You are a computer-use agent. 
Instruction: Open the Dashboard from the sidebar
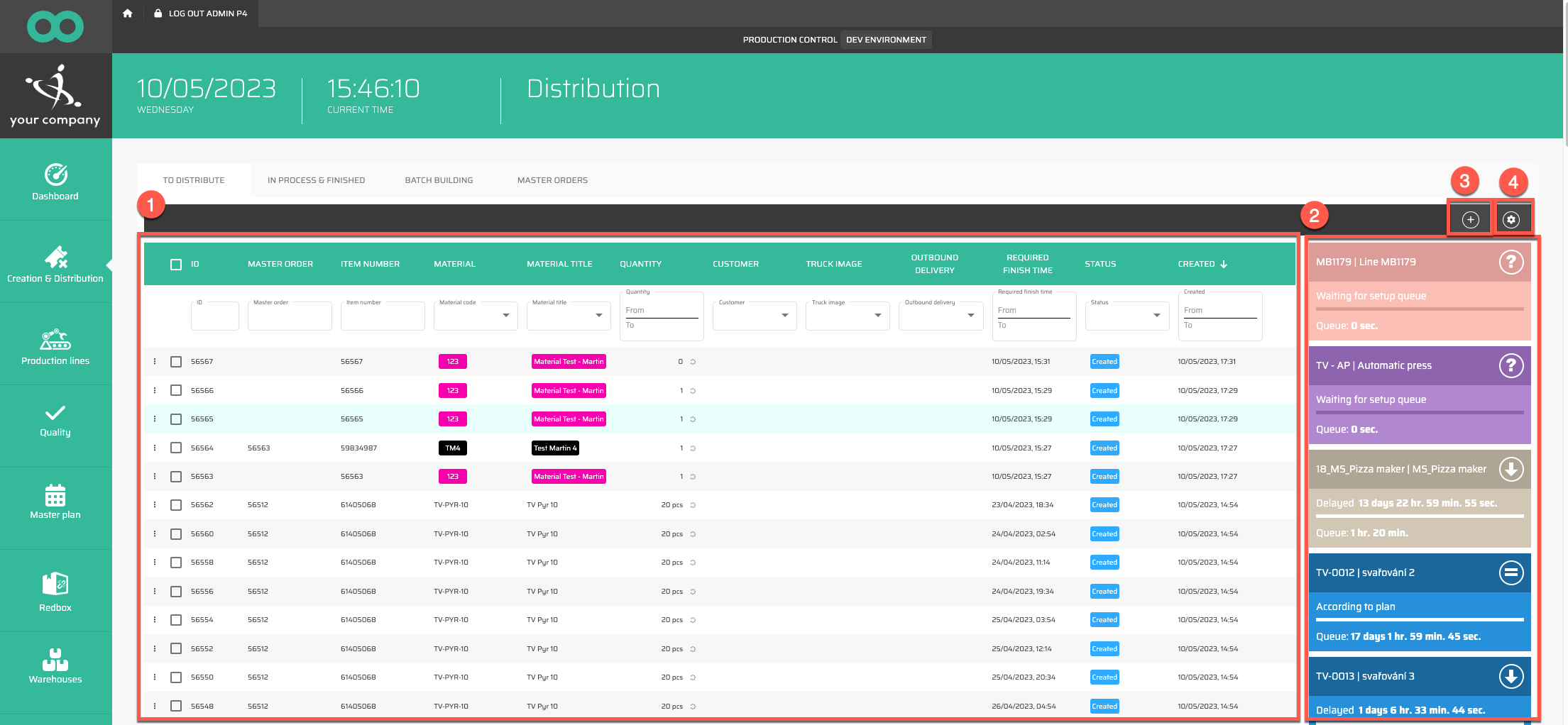55,182
